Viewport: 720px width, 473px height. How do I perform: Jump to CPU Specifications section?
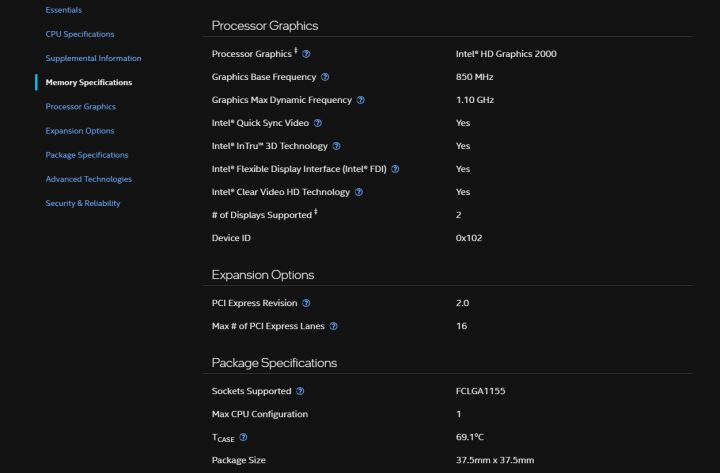(x=80, y=34)
